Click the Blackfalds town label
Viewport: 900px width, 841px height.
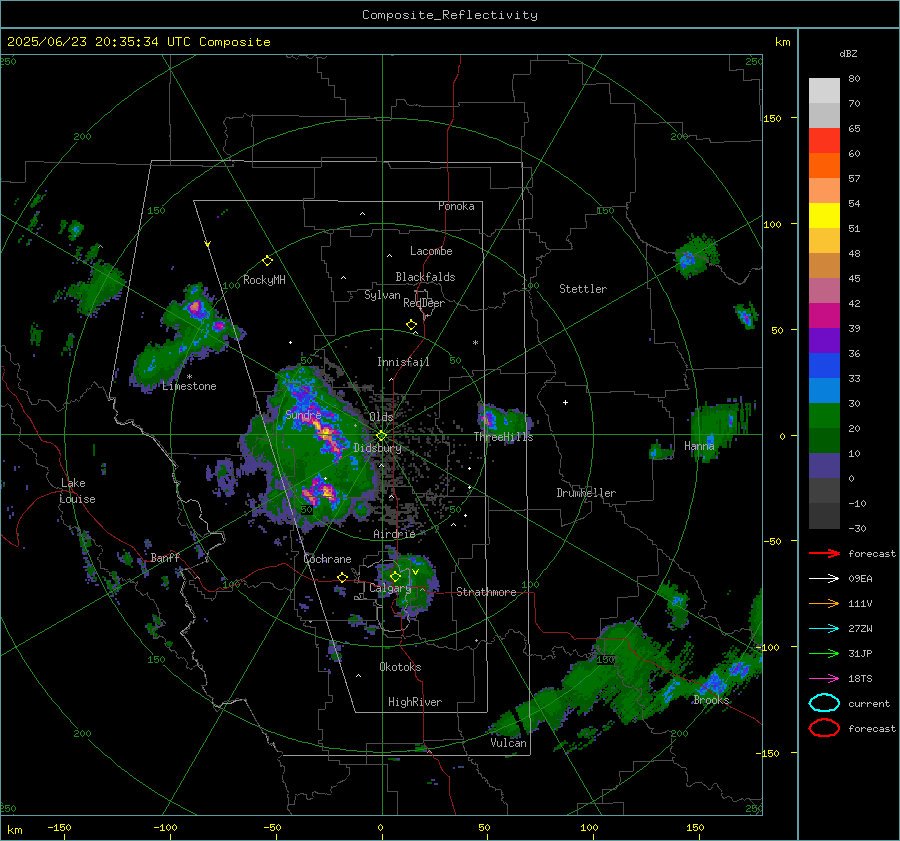(425, 277)
